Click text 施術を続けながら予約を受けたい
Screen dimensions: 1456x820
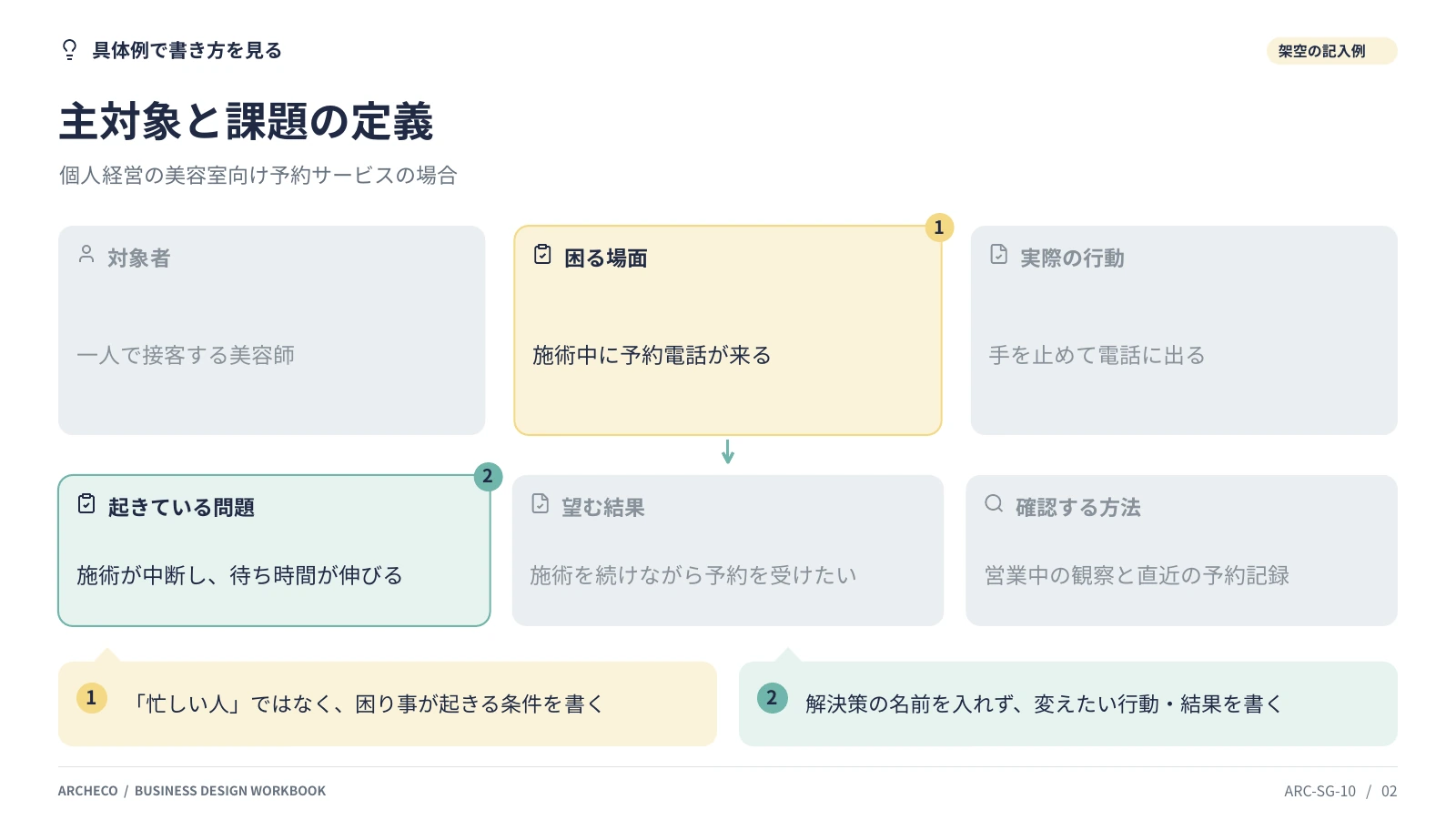[693, 575]
